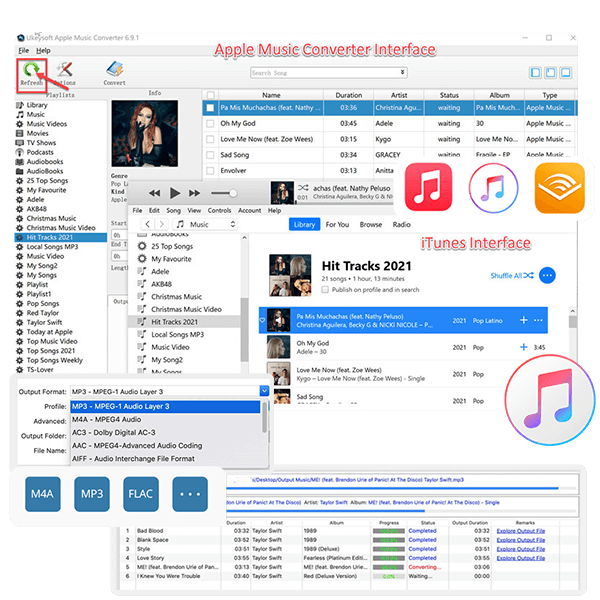Image resolution: width=600 pixels, height=600 pixels.
Task: Check the Oh My God row checkbox
Action: tap(210, 124)
